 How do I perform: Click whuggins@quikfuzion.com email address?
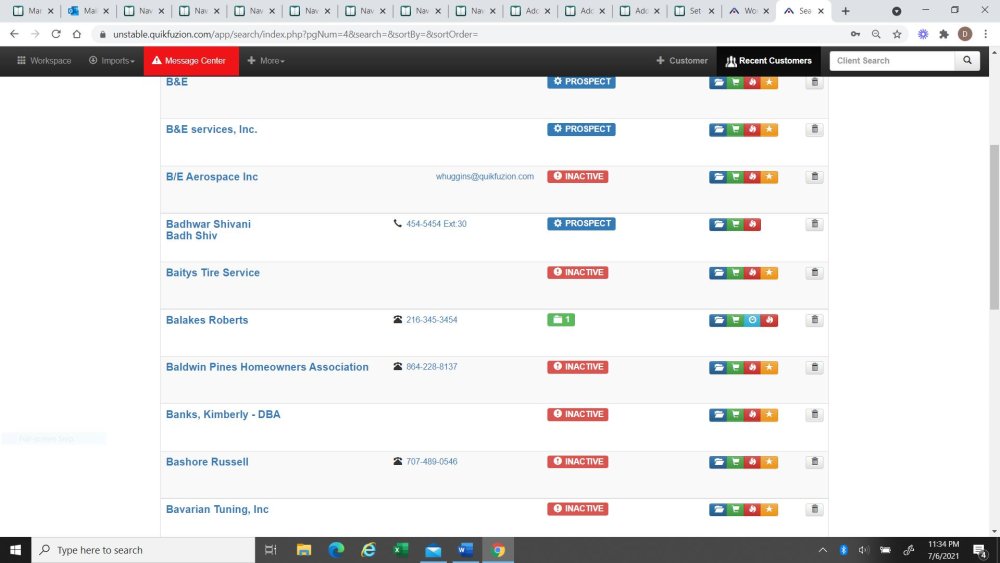485,176
